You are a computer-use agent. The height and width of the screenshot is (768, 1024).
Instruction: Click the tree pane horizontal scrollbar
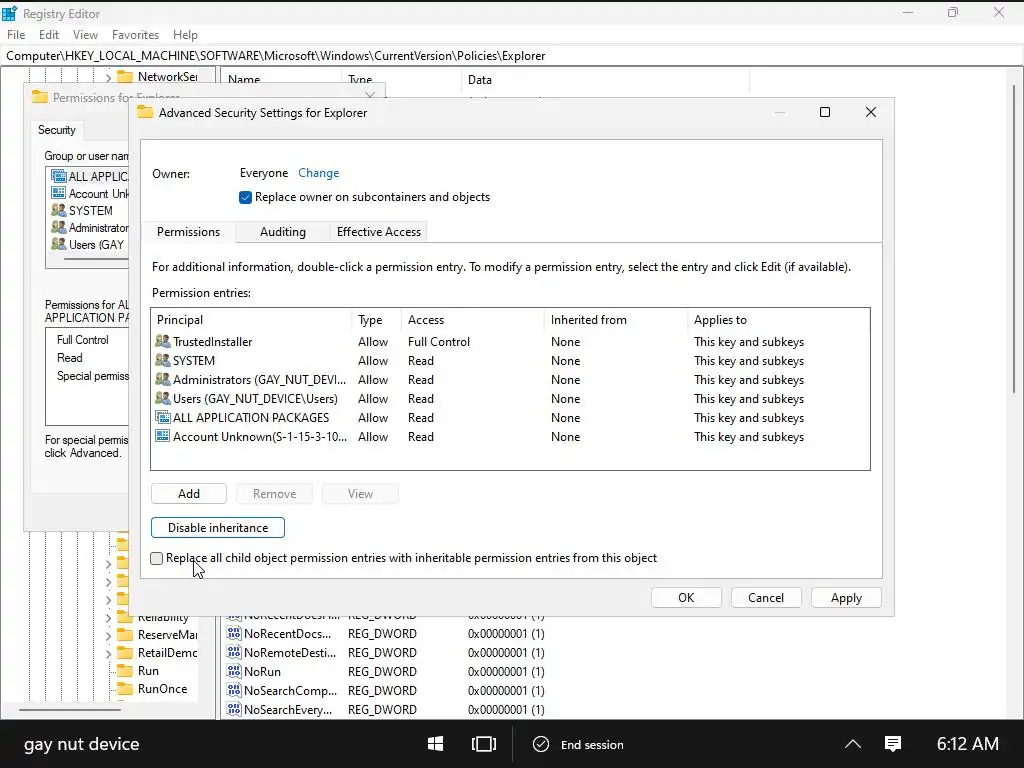(69, 709)
